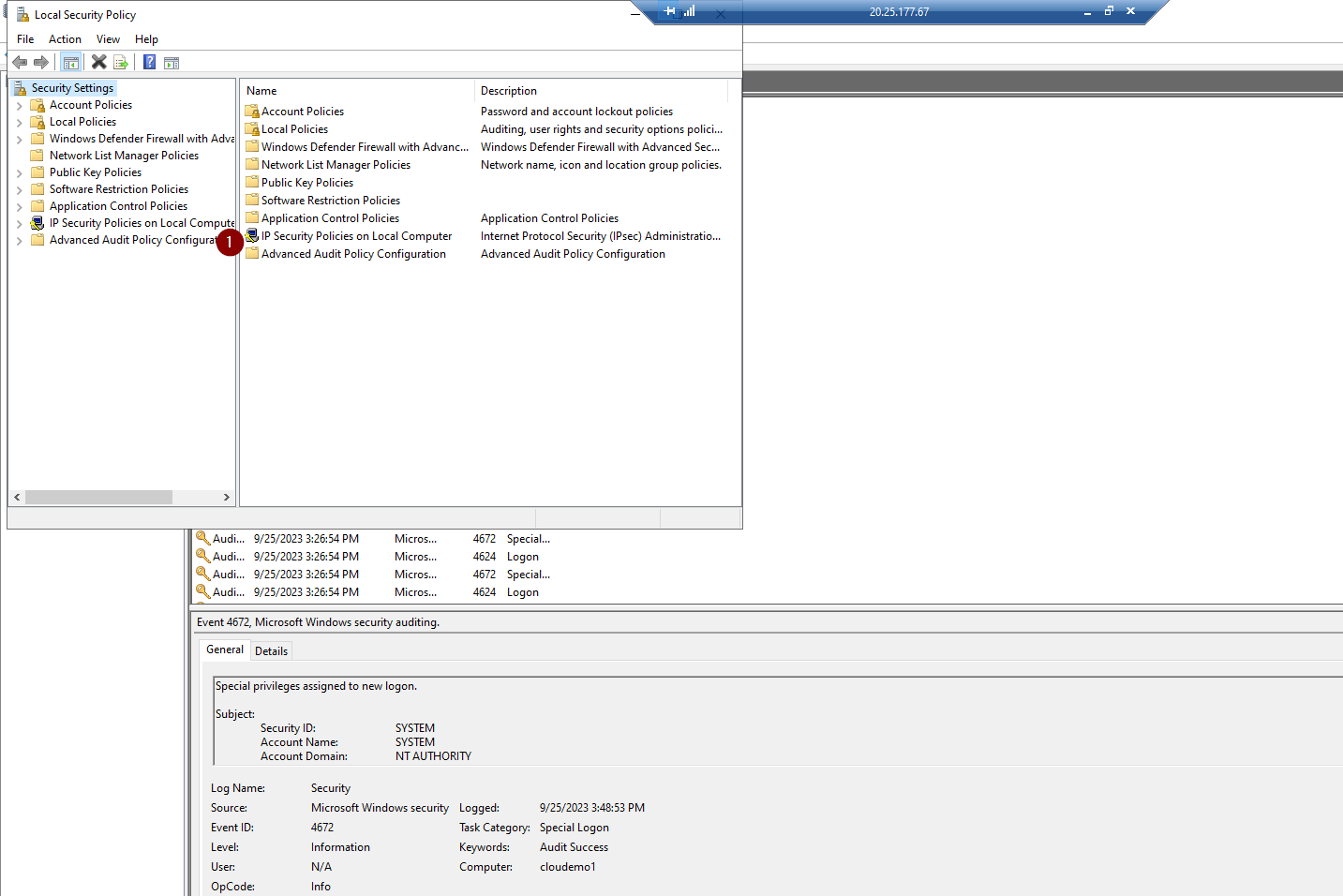Select 'Local Policies' in the tree pane

pyautogui.click(x=82, y=122)
